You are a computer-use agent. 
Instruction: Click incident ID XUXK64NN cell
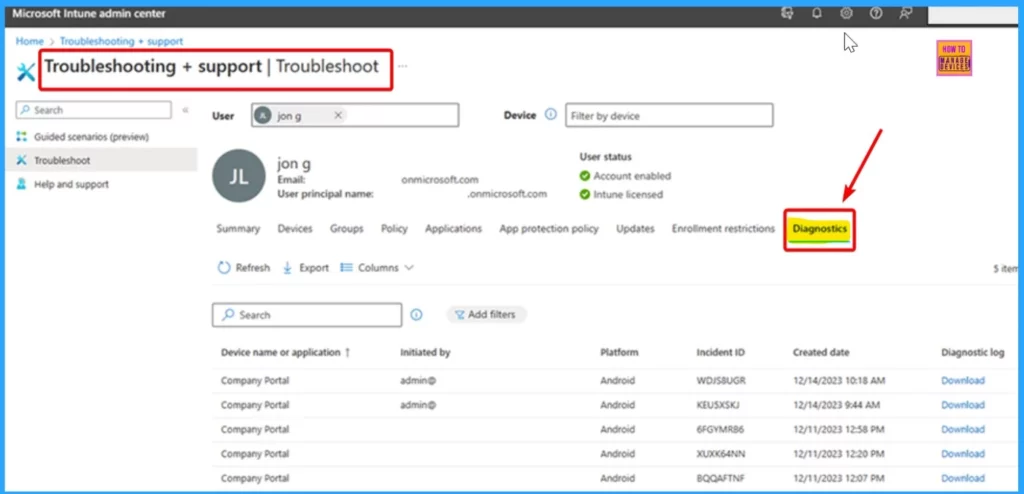click(x=722, y=453)
